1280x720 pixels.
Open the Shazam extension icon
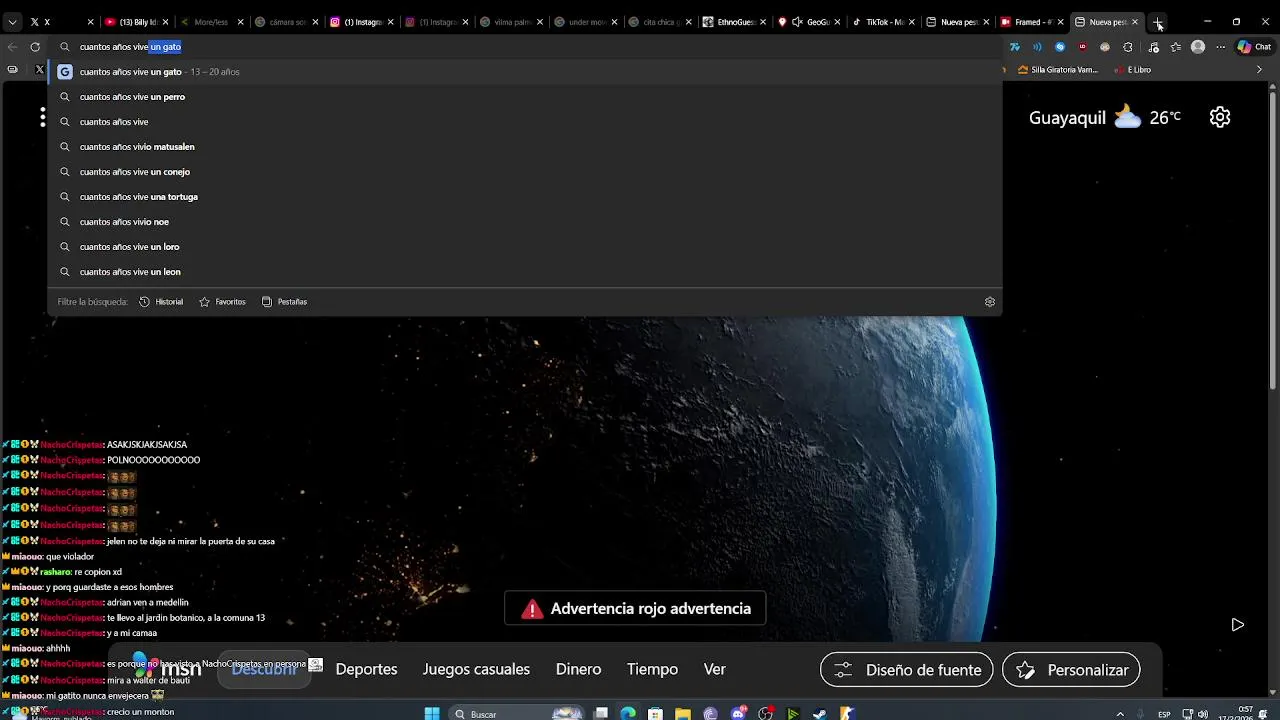point(1060,47)
